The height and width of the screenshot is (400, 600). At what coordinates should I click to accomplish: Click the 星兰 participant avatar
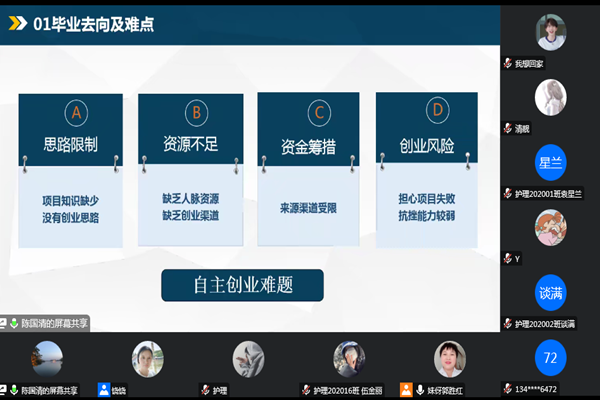point(550,163)
